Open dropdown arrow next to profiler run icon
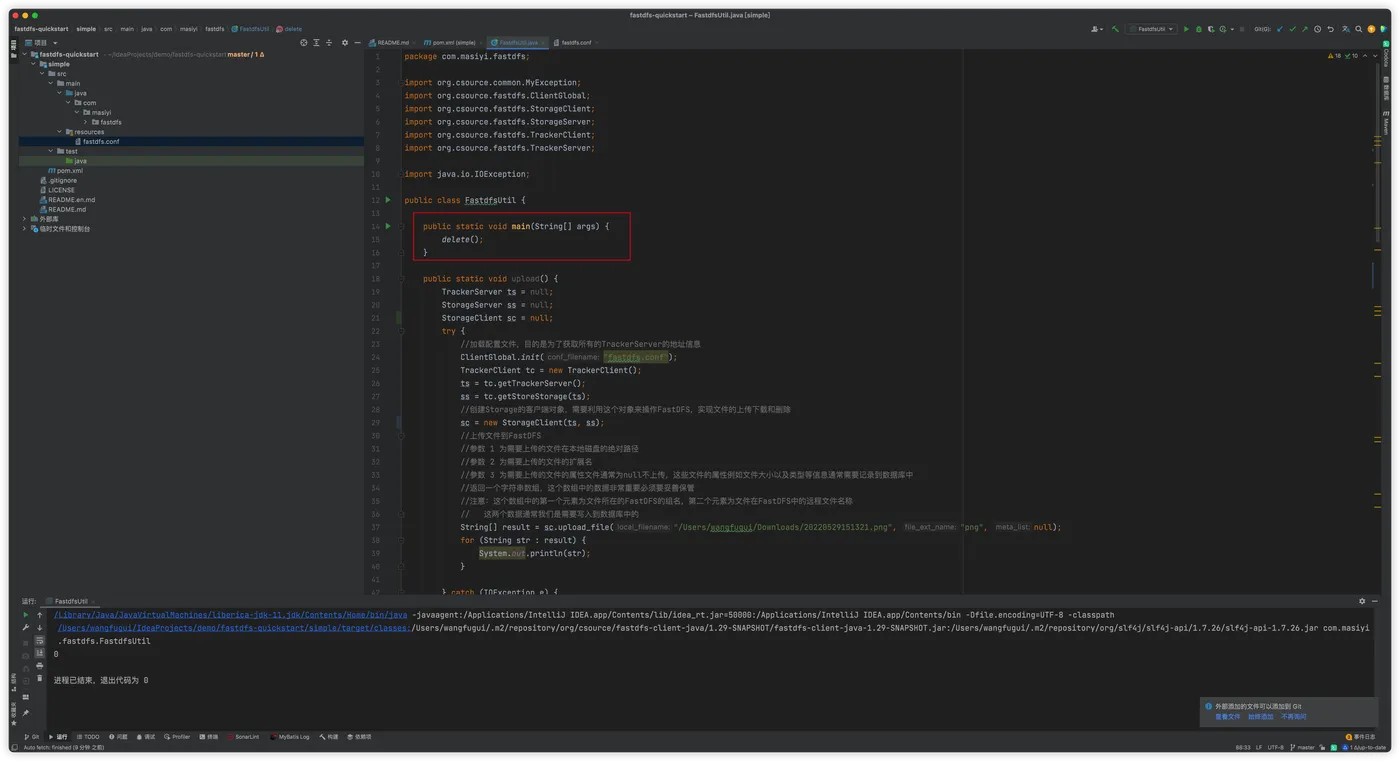This screenshot has width=1400, height=761. pos(1232,29)
